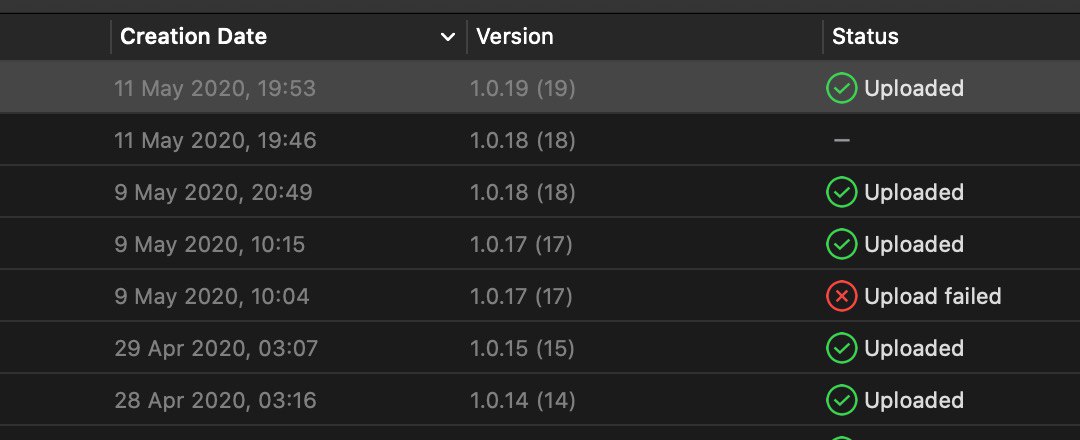Select the 11 May 2020, 19:46 archive
Image resolution: width=1080 pixels, height=440 pixels.
[215, 140]
